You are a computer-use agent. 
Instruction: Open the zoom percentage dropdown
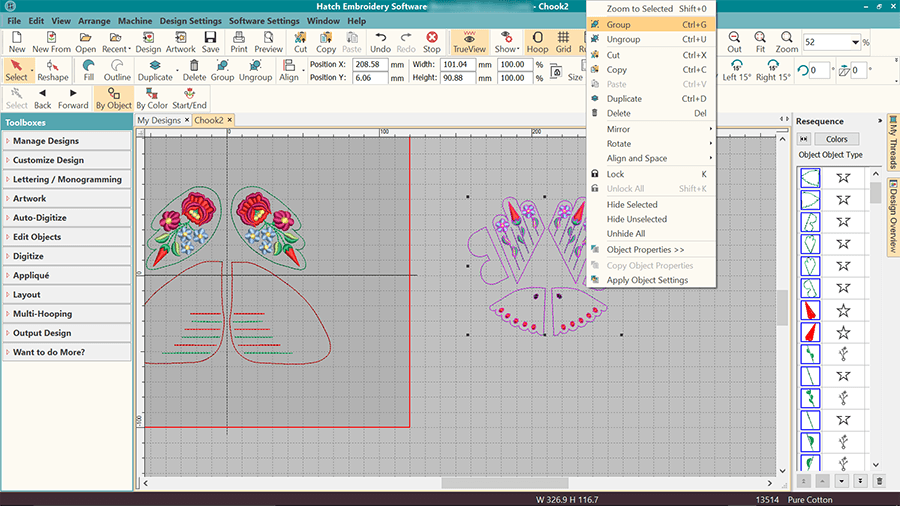tap(855, 42)
